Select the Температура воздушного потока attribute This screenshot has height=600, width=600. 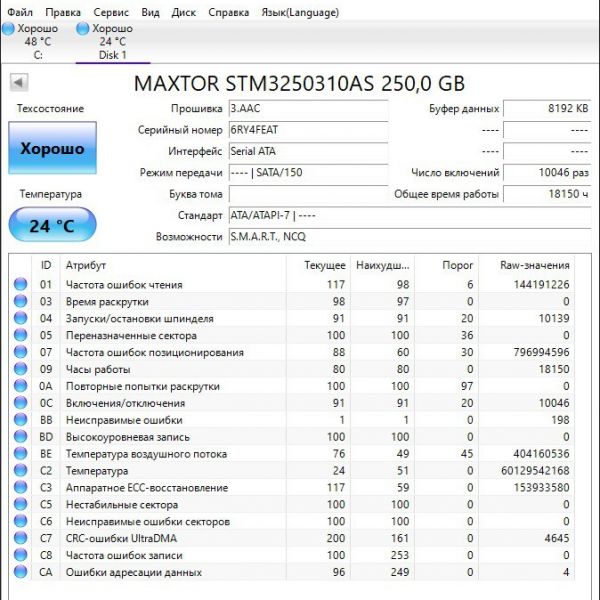146,454
